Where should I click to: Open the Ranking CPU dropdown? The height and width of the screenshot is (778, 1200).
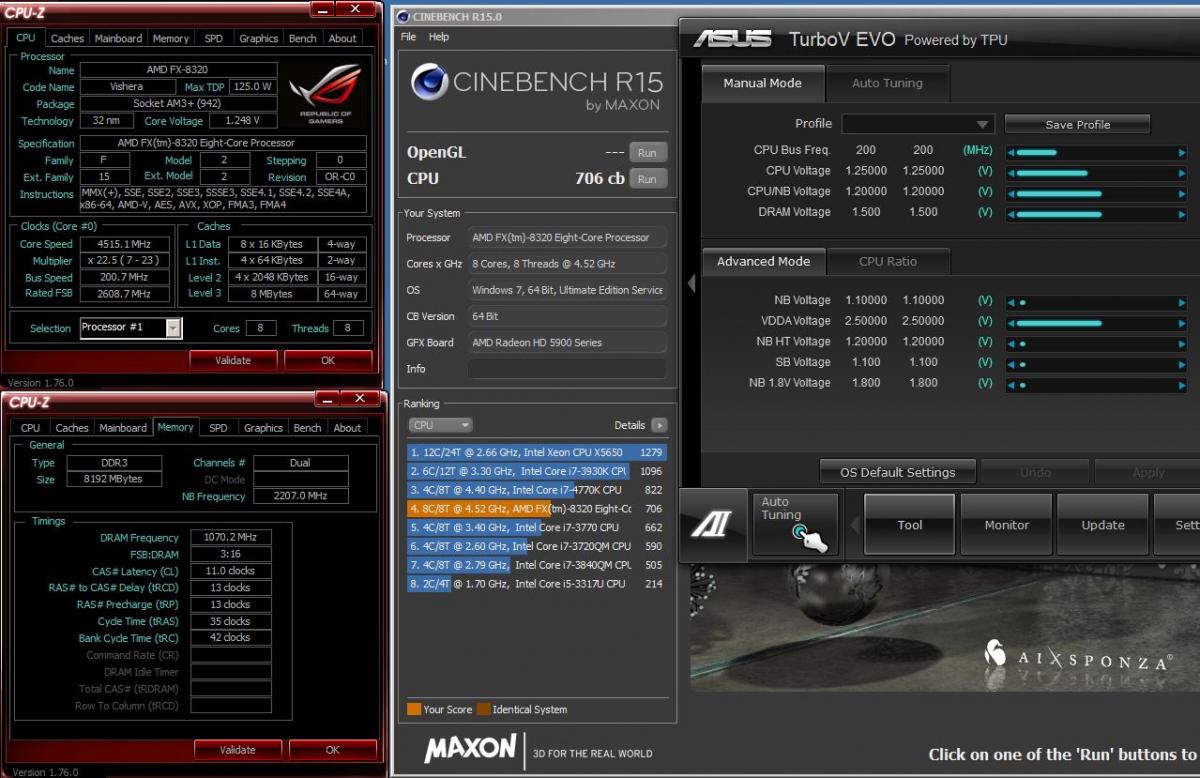[440, 425]
